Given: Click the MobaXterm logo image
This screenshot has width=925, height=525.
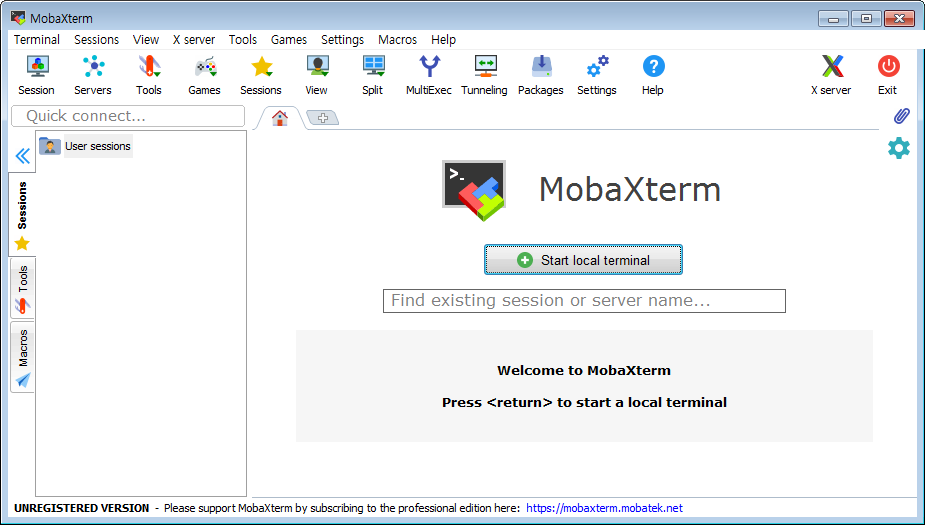Looking at the screenshot, I should (474, 190).
